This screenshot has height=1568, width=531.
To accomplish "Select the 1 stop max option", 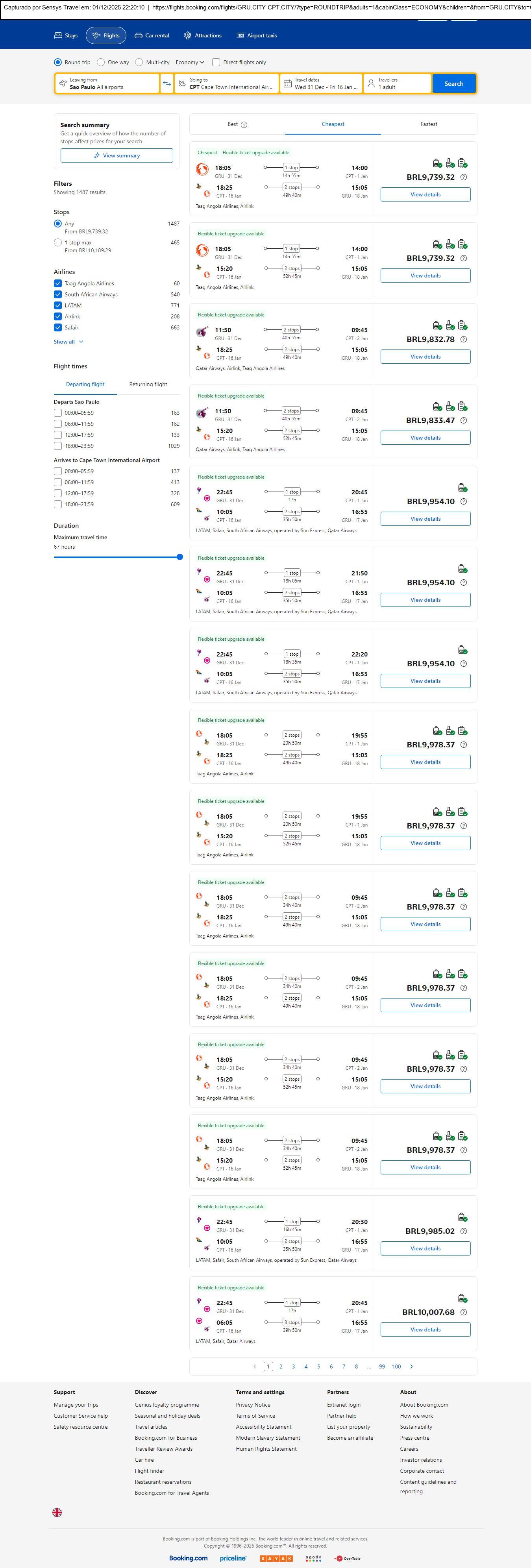I will [x=58, y=242].
